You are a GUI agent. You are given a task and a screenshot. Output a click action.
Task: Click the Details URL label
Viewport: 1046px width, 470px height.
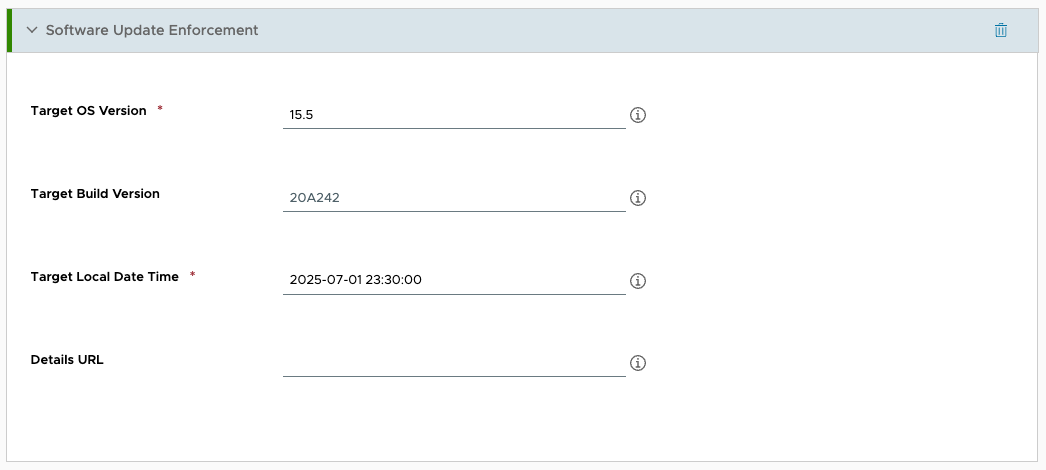coord(67,360)
